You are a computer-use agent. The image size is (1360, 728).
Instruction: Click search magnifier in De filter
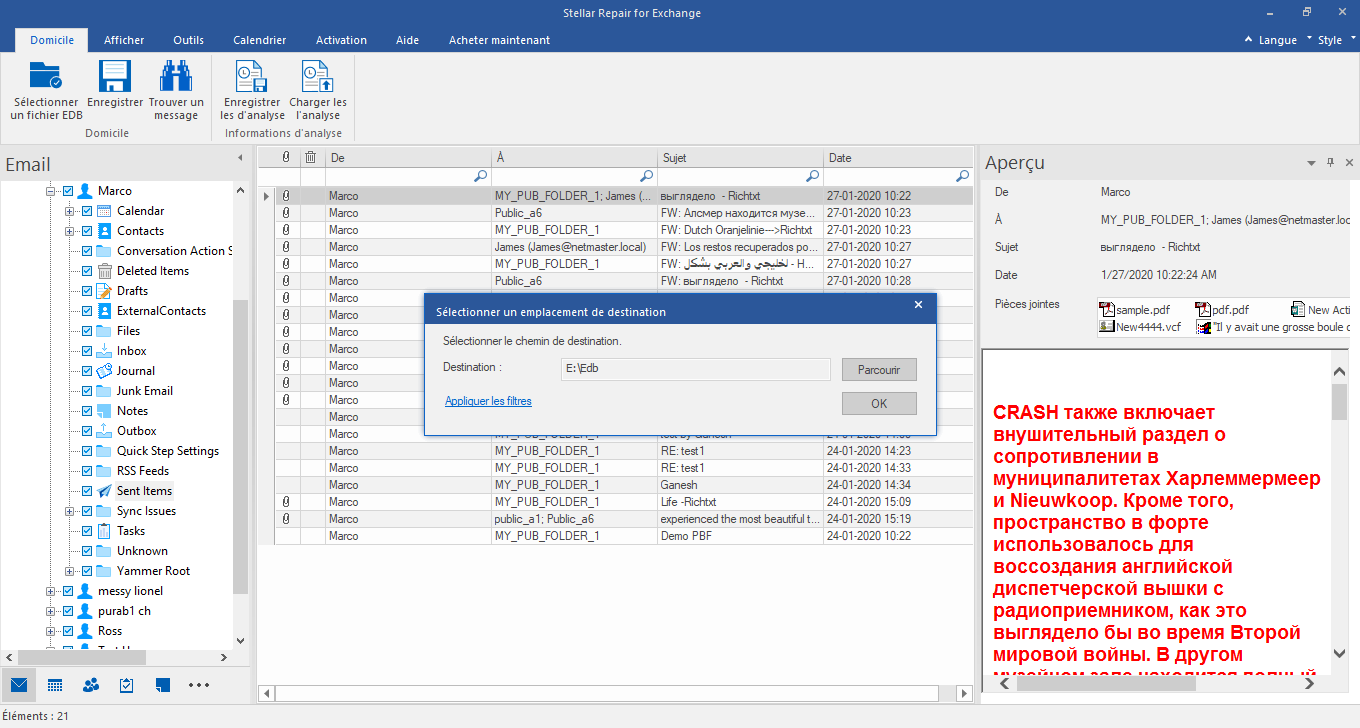coord(481,176)
